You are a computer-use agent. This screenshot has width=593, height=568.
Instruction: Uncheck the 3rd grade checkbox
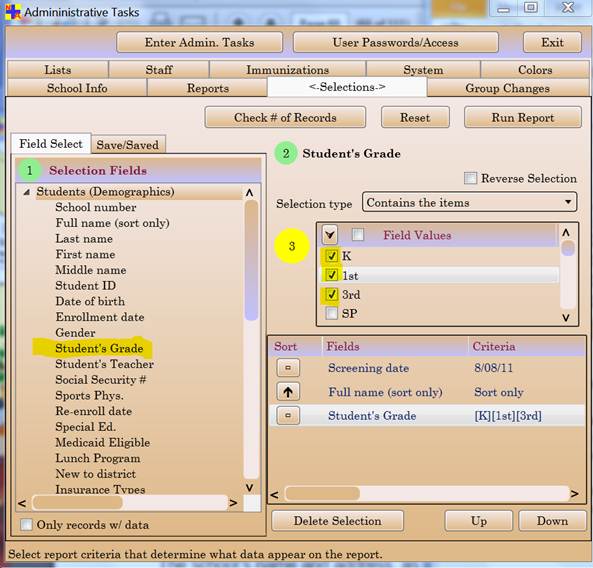click(x=332, y=294)
